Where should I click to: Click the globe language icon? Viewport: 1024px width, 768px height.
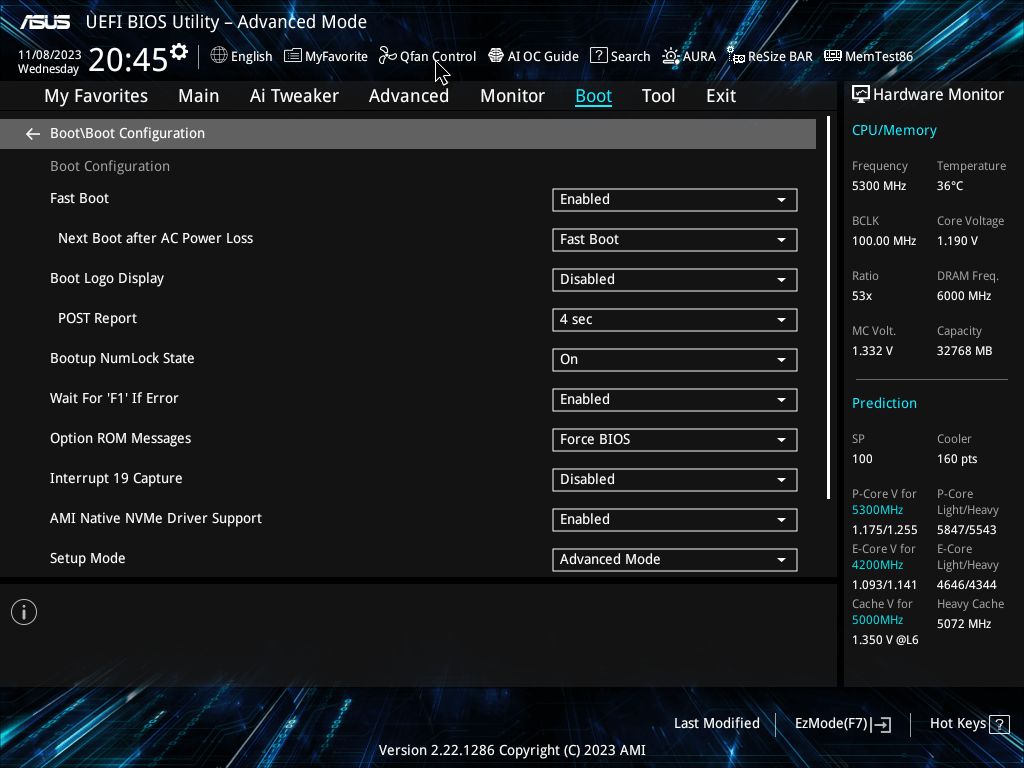[219, 56]
